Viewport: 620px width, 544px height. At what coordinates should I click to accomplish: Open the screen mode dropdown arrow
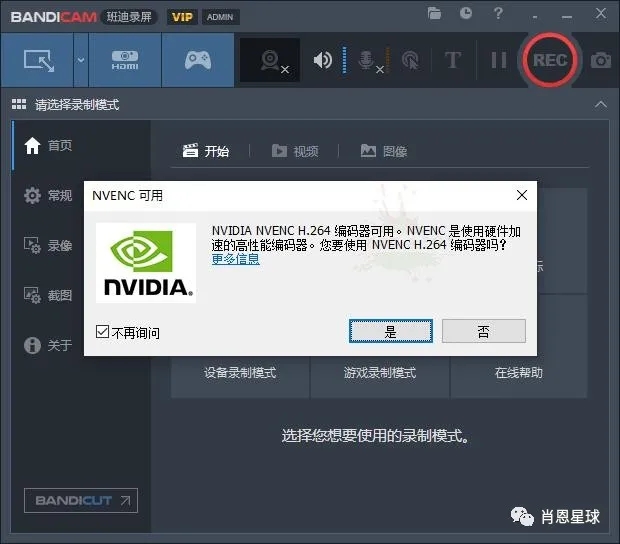[81, 60]
